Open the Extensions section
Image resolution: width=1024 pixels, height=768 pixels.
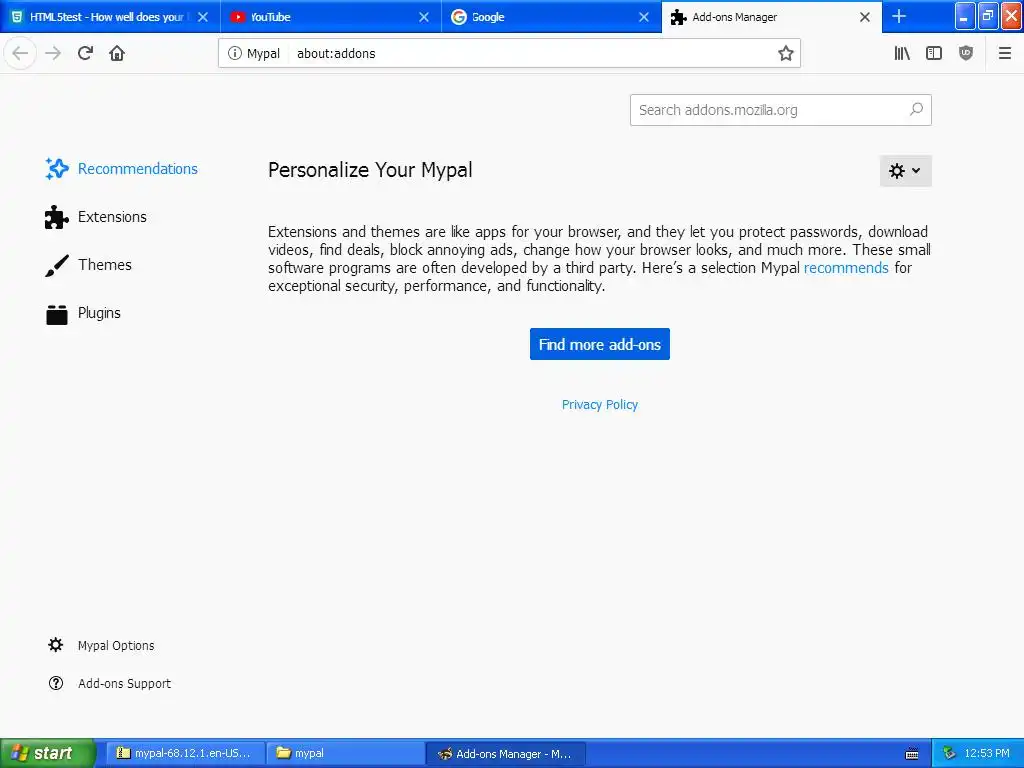(x=96, y=217)
